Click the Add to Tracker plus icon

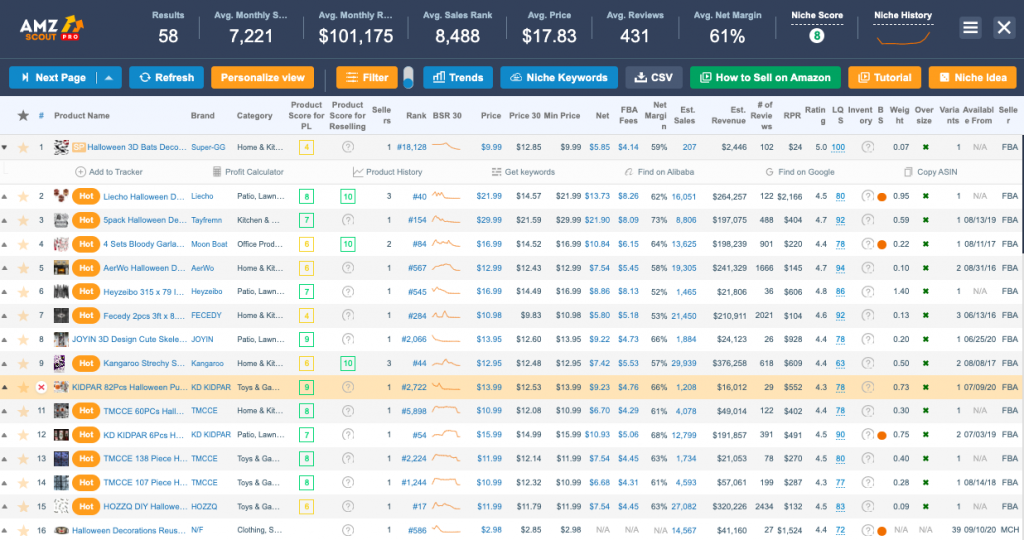point(80,172)
